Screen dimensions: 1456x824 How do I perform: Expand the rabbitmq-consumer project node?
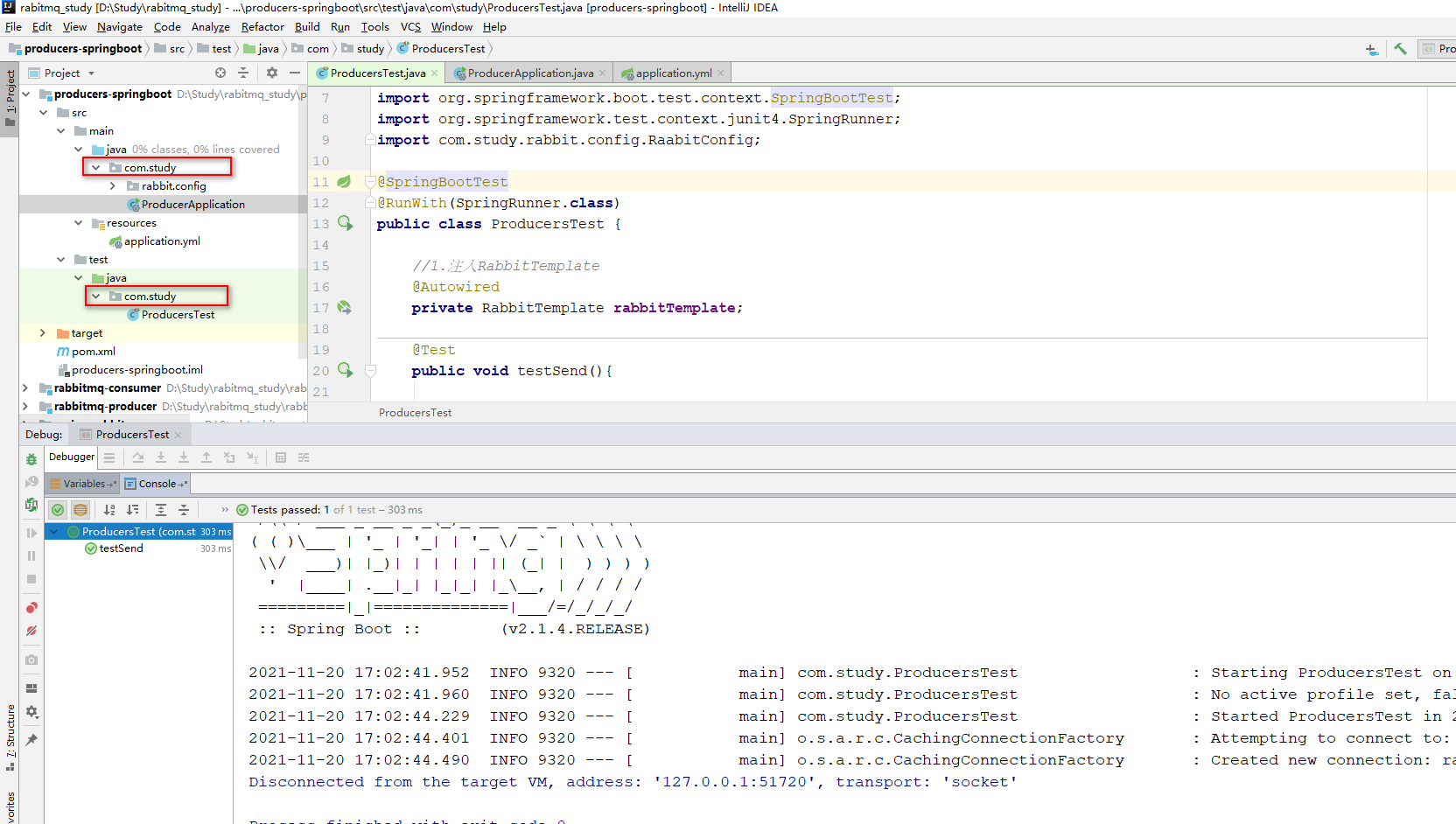pos(24,388)
